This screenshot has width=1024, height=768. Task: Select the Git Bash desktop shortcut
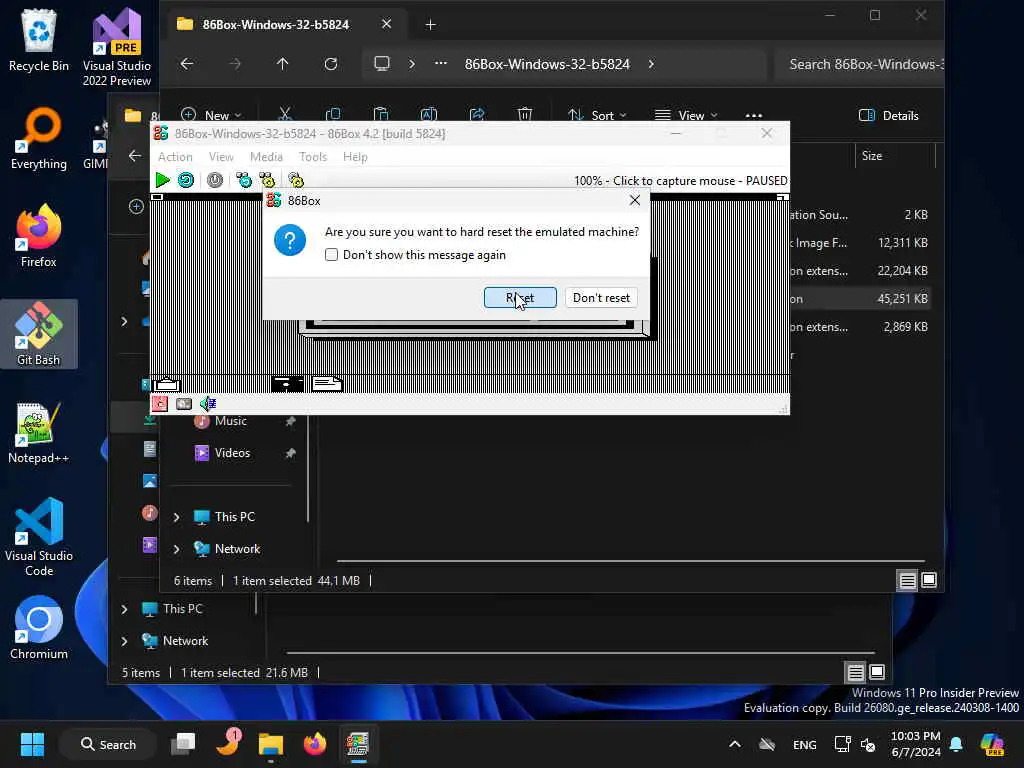(39, 334)
